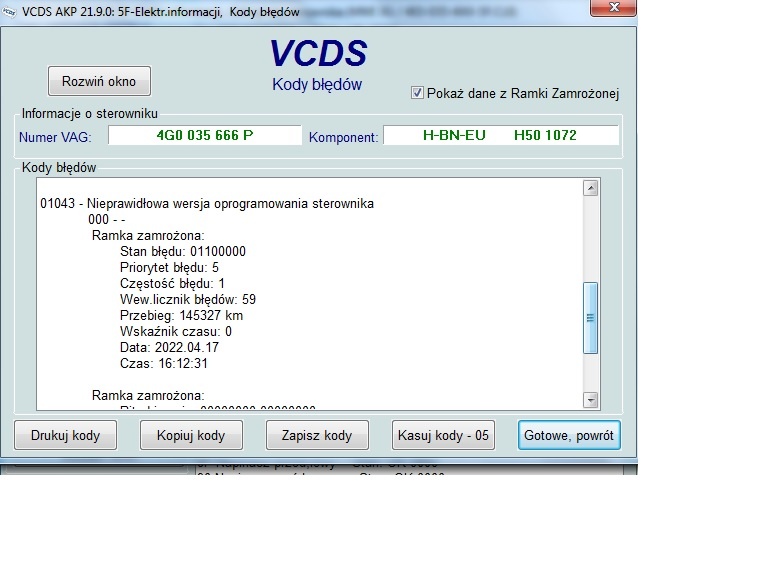This screenshot has height=577, width=773.
Task: Click the first Ramka zamrożona heading
Action: click(x=148, y=236)
